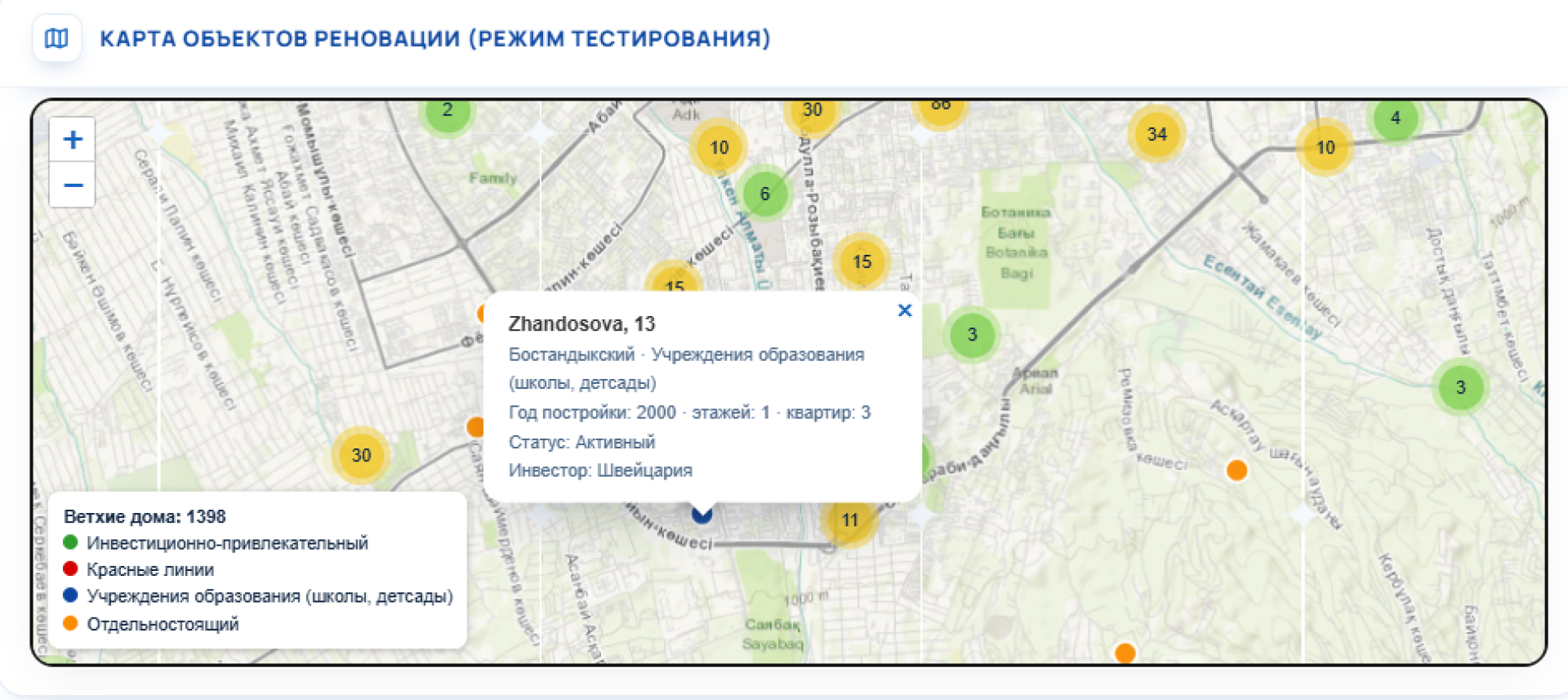Open the yellow 10 cluster beside green 4
This screenshot has width=1568, height=700.
coord(1325,148)
